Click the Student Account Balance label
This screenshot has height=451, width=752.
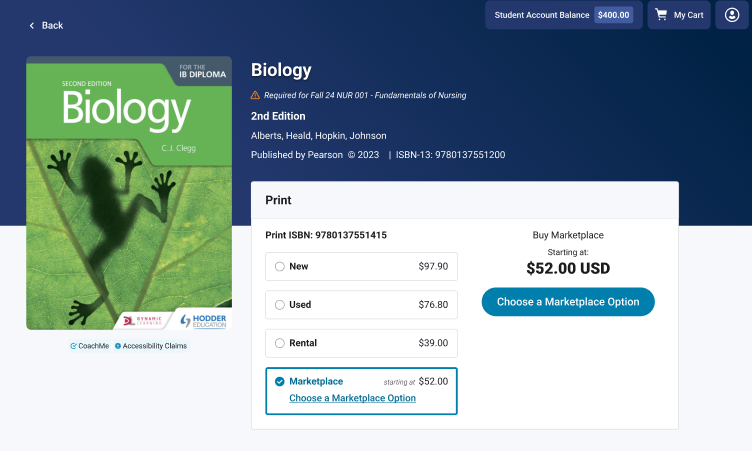(x=541, y=15)
